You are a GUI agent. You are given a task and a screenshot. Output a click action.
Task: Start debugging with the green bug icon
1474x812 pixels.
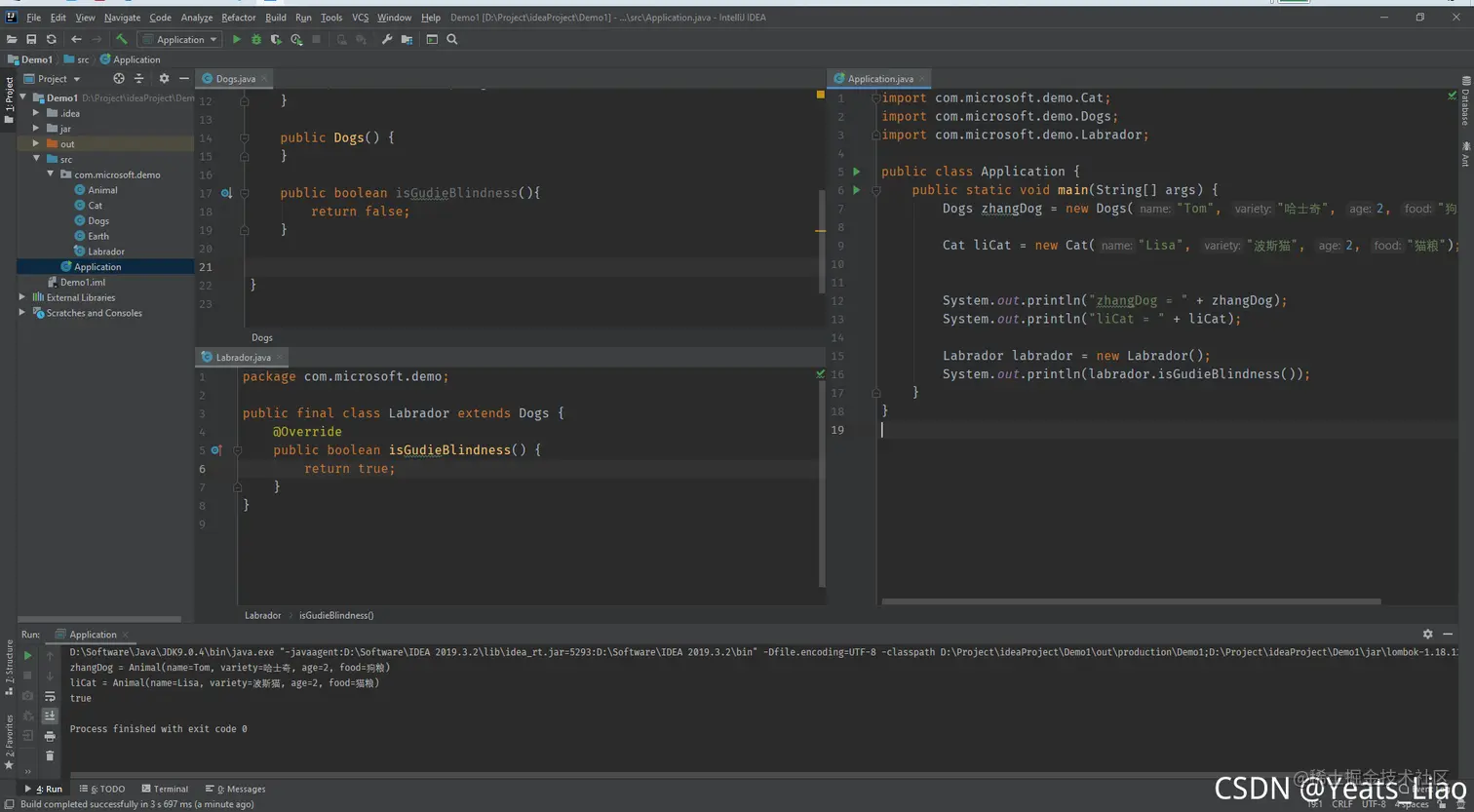coord(256,40)
